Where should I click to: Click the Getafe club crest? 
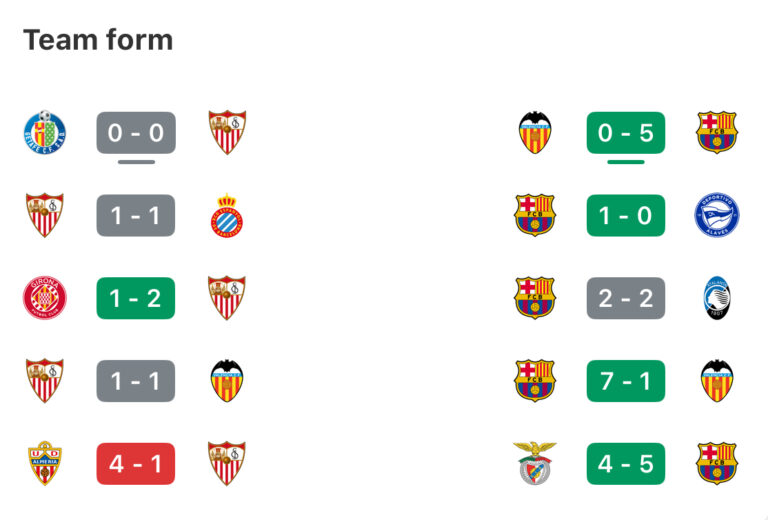(45, 132)
